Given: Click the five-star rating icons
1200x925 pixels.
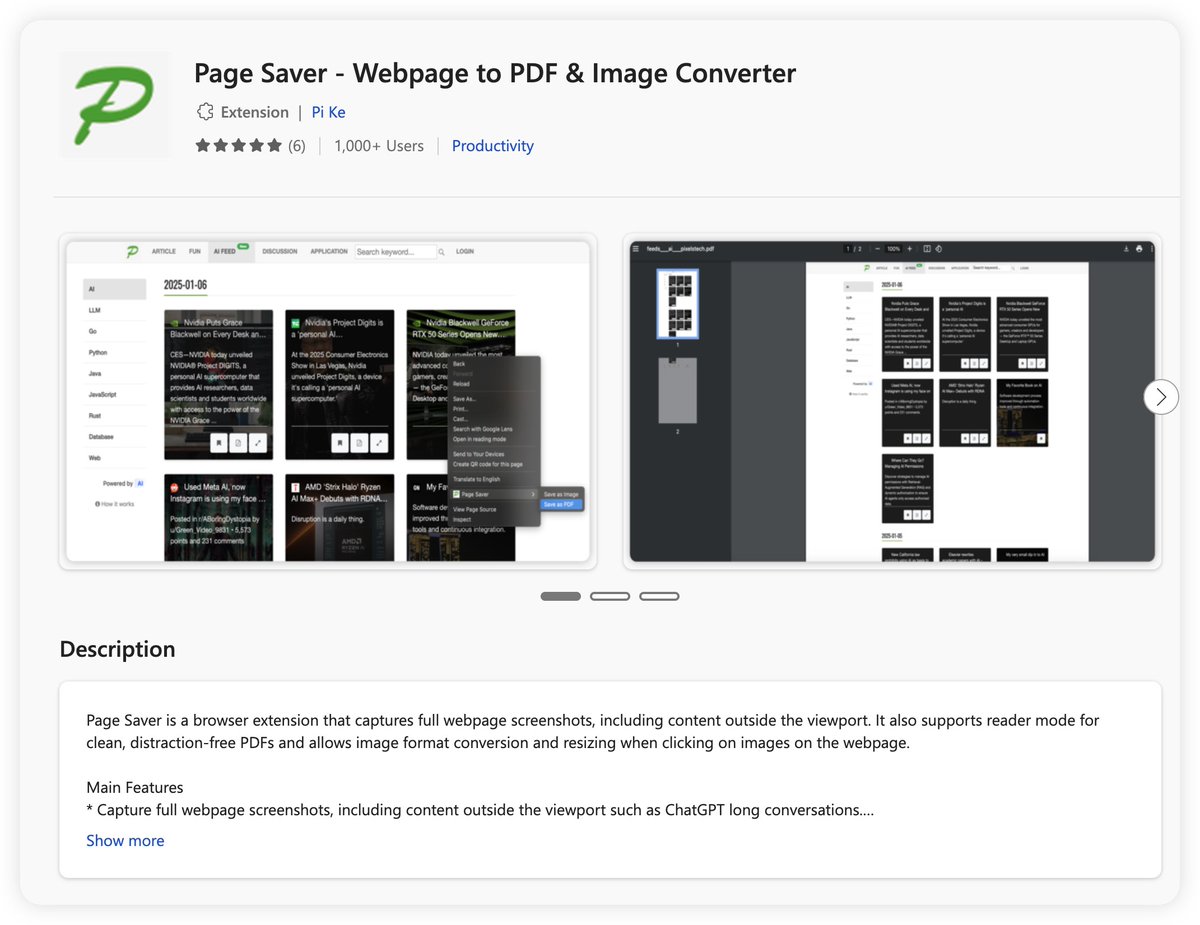Looking at the screenshot, I should 238,146.
